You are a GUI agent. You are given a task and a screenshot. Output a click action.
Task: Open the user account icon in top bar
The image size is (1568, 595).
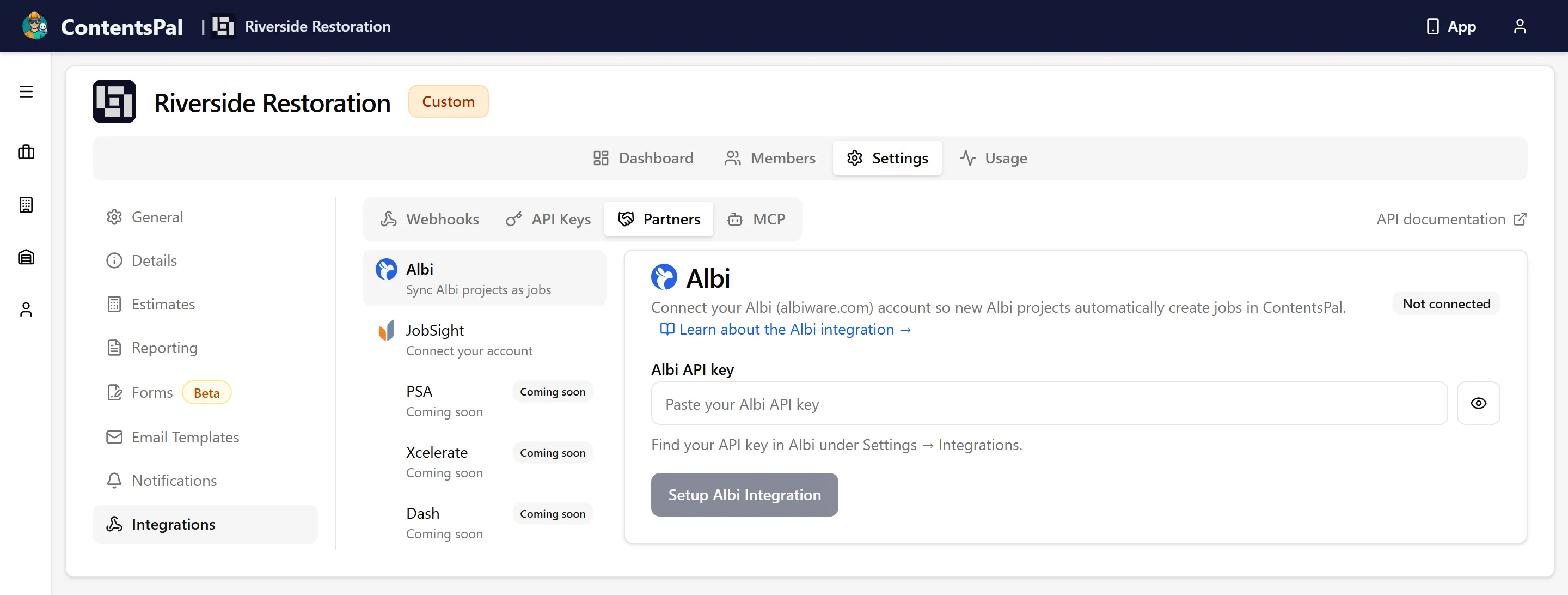click(x=1520, y=26)
